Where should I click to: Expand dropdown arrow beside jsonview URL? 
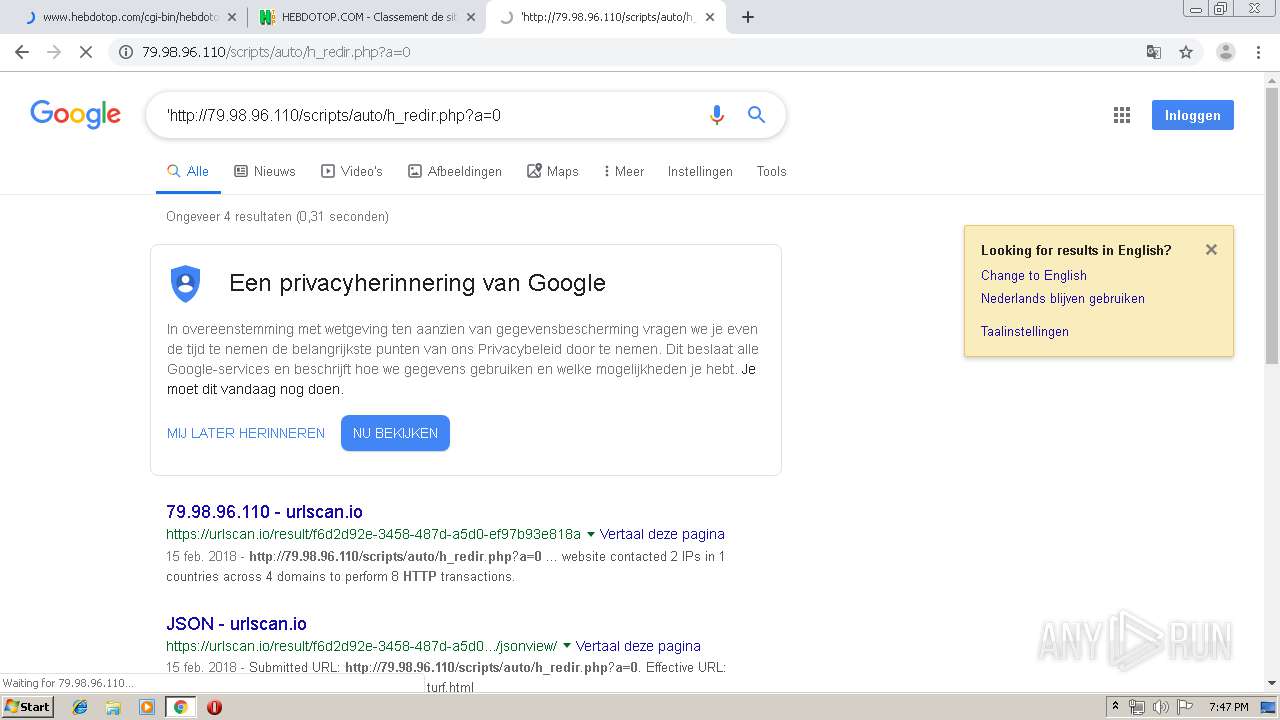567,646
